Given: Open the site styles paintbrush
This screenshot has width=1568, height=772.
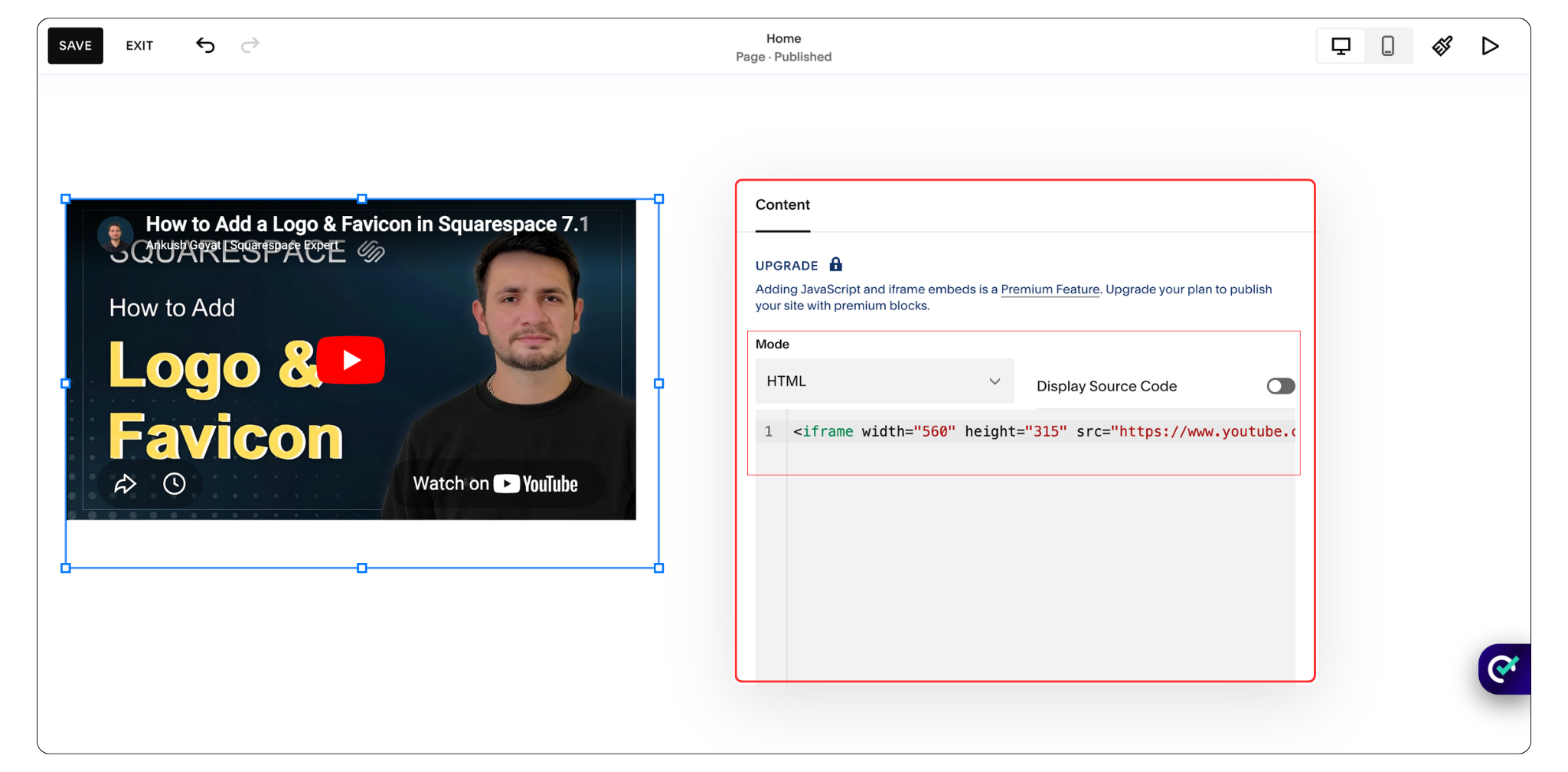Looking at the screenshot, I should pyautogui.click(x=1442, y=46).
